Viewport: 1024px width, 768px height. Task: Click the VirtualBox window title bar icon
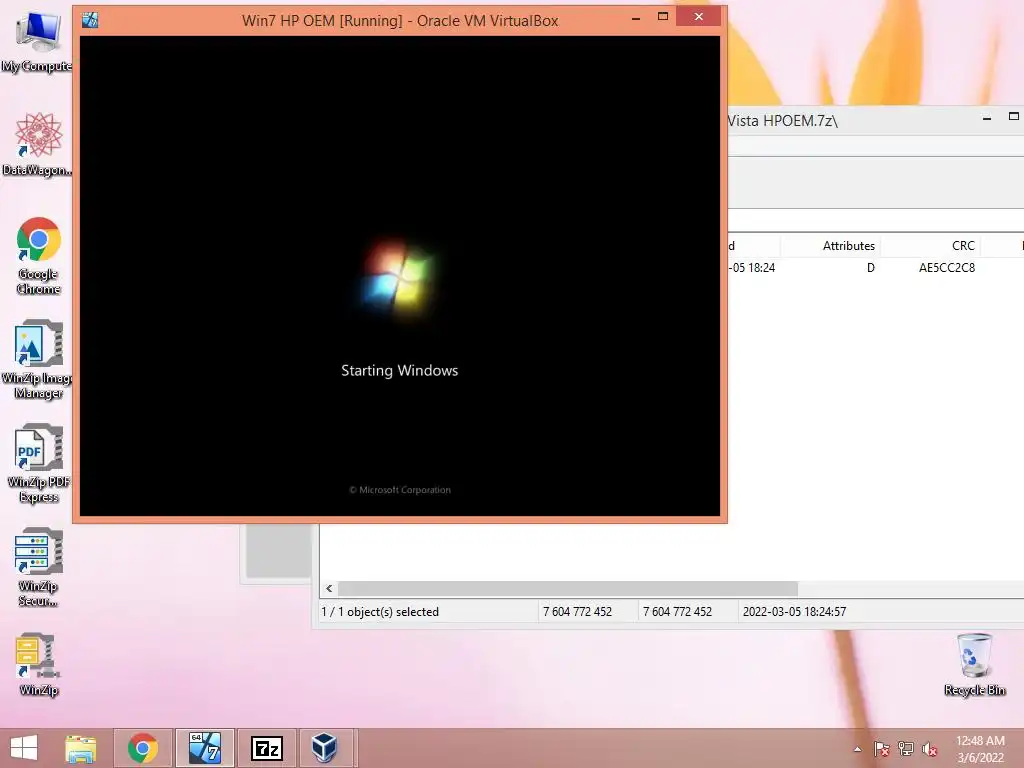coord(90,20)
